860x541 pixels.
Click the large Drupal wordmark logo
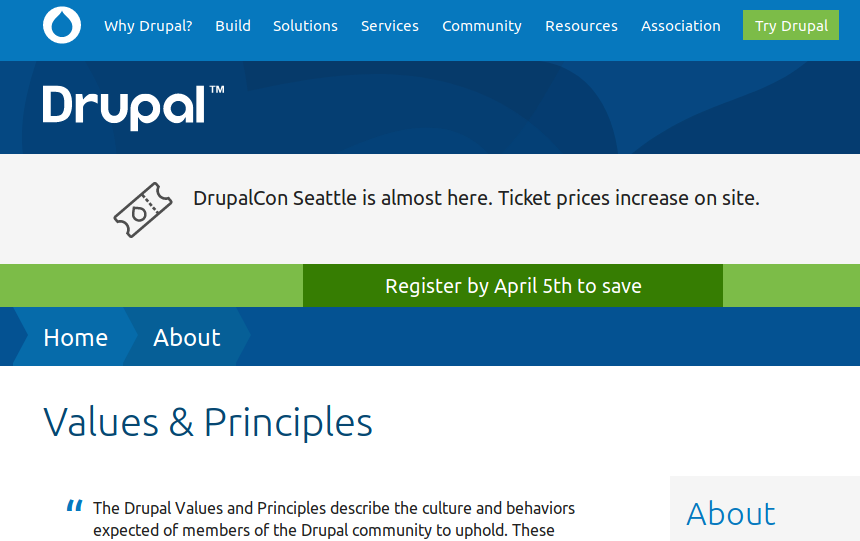tap(133, 106)
